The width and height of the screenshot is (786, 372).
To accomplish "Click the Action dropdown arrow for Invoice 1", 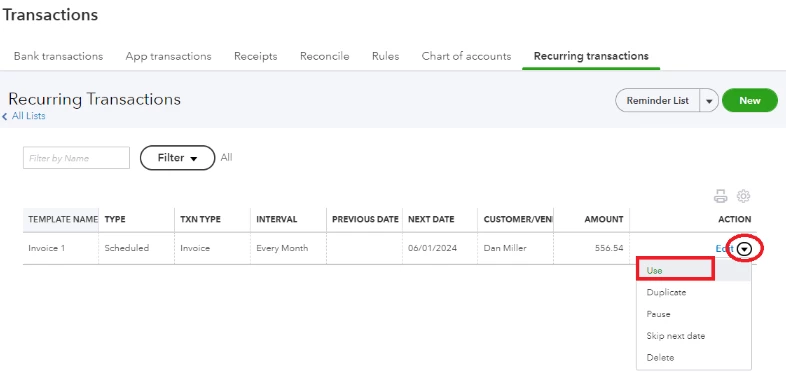I will 745,249.
